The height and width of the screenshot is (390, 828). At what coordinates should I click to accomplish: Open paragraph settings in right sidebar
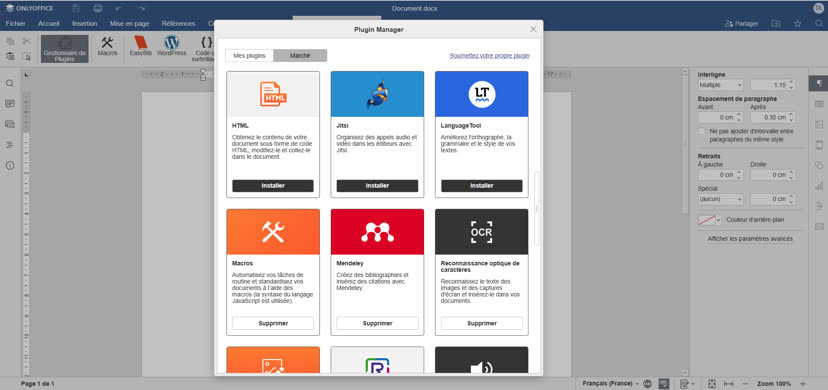click(819, 83)
